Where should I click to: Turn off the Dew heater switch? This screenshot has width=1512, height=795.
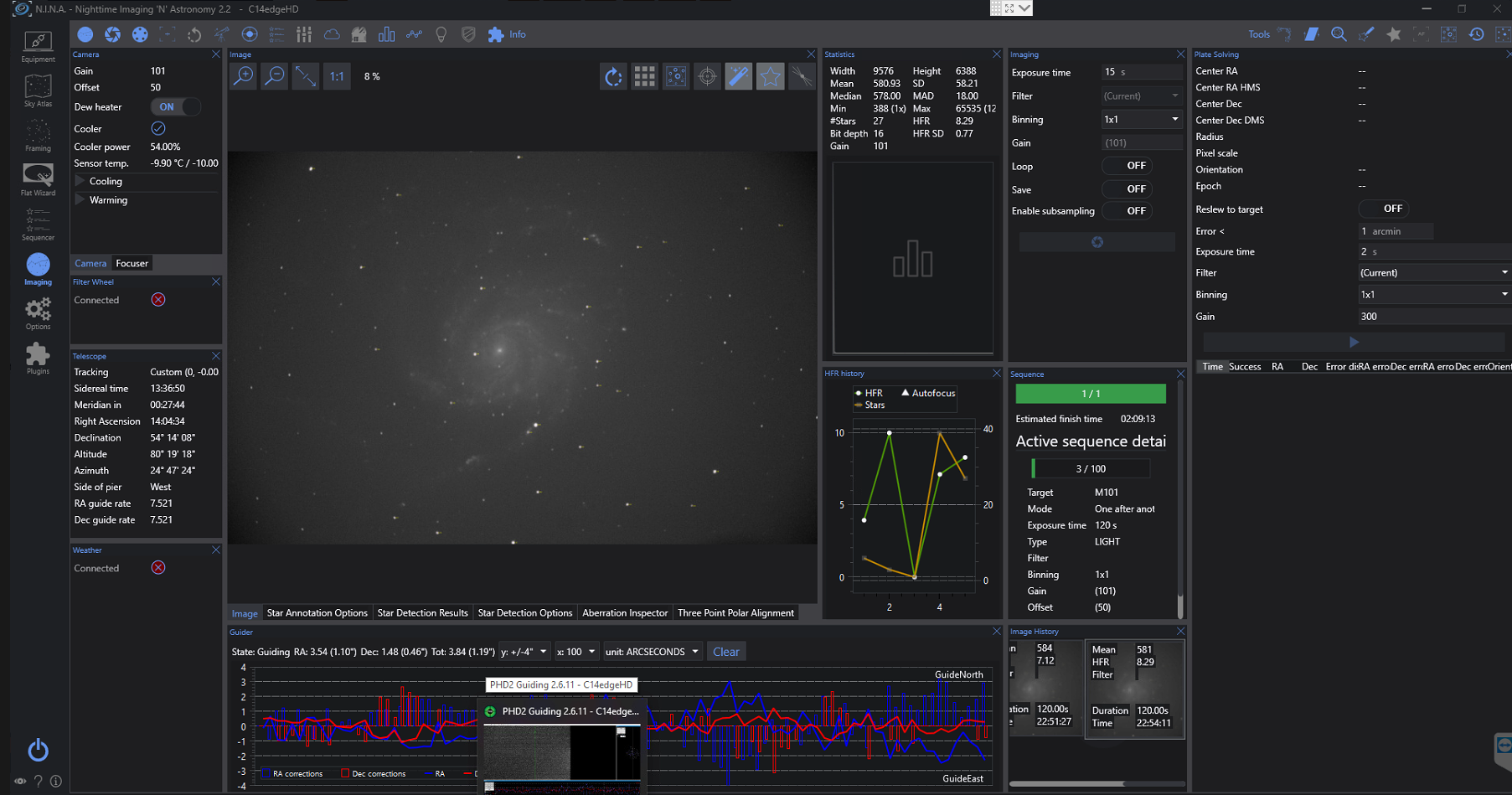point(176,107)
